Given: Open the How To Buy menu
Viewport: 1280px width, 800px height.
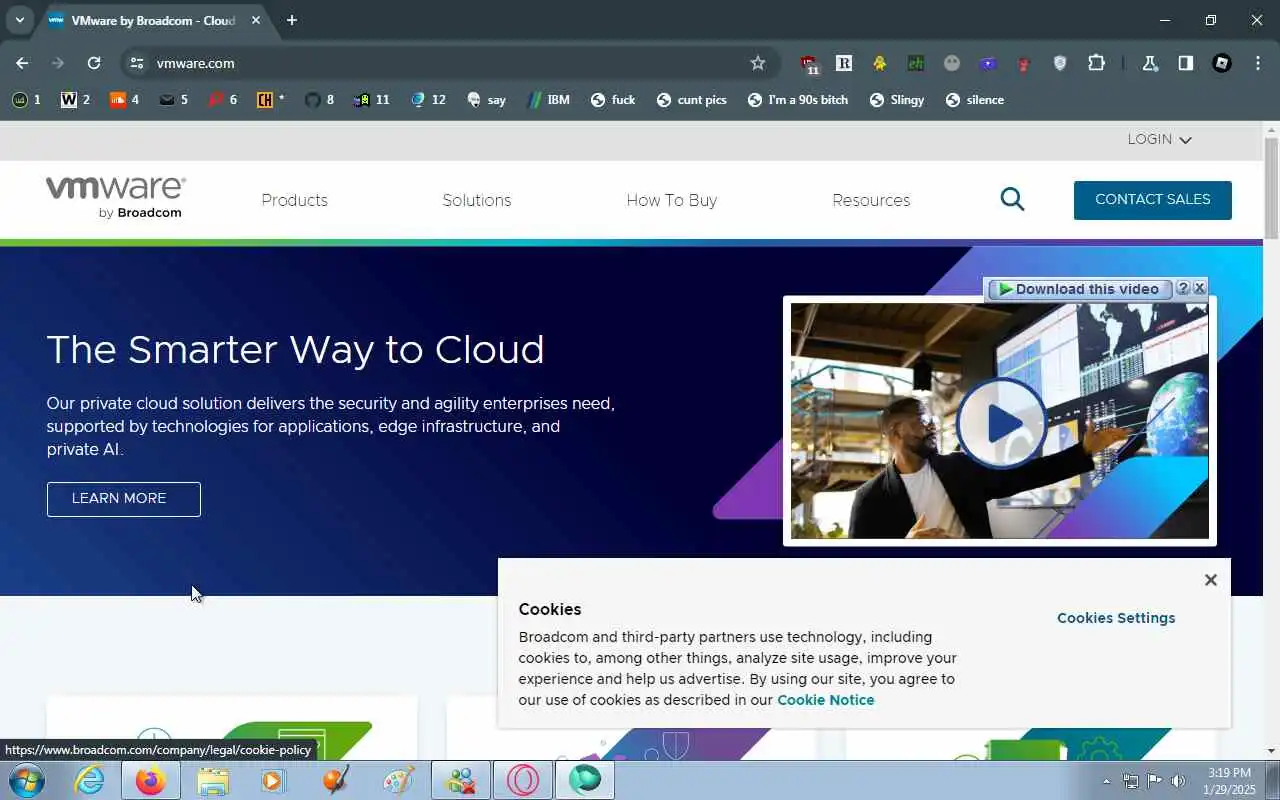Looking at the screenshot, I should point(672,200).
